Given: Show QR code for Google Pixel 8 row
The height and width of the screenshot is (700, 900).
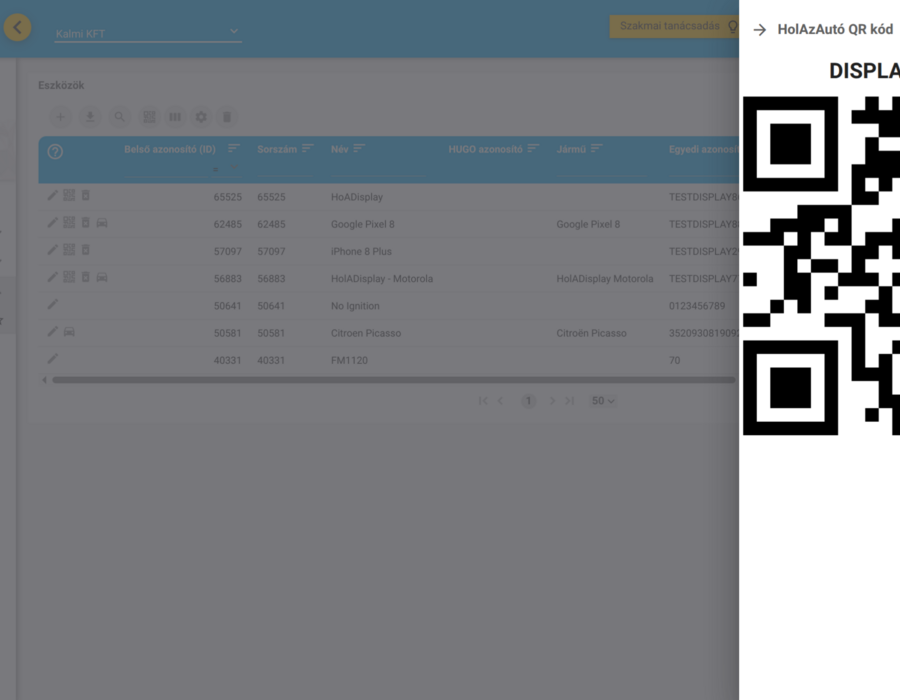Looking at the screenshot, I should [x=69, y=222].
